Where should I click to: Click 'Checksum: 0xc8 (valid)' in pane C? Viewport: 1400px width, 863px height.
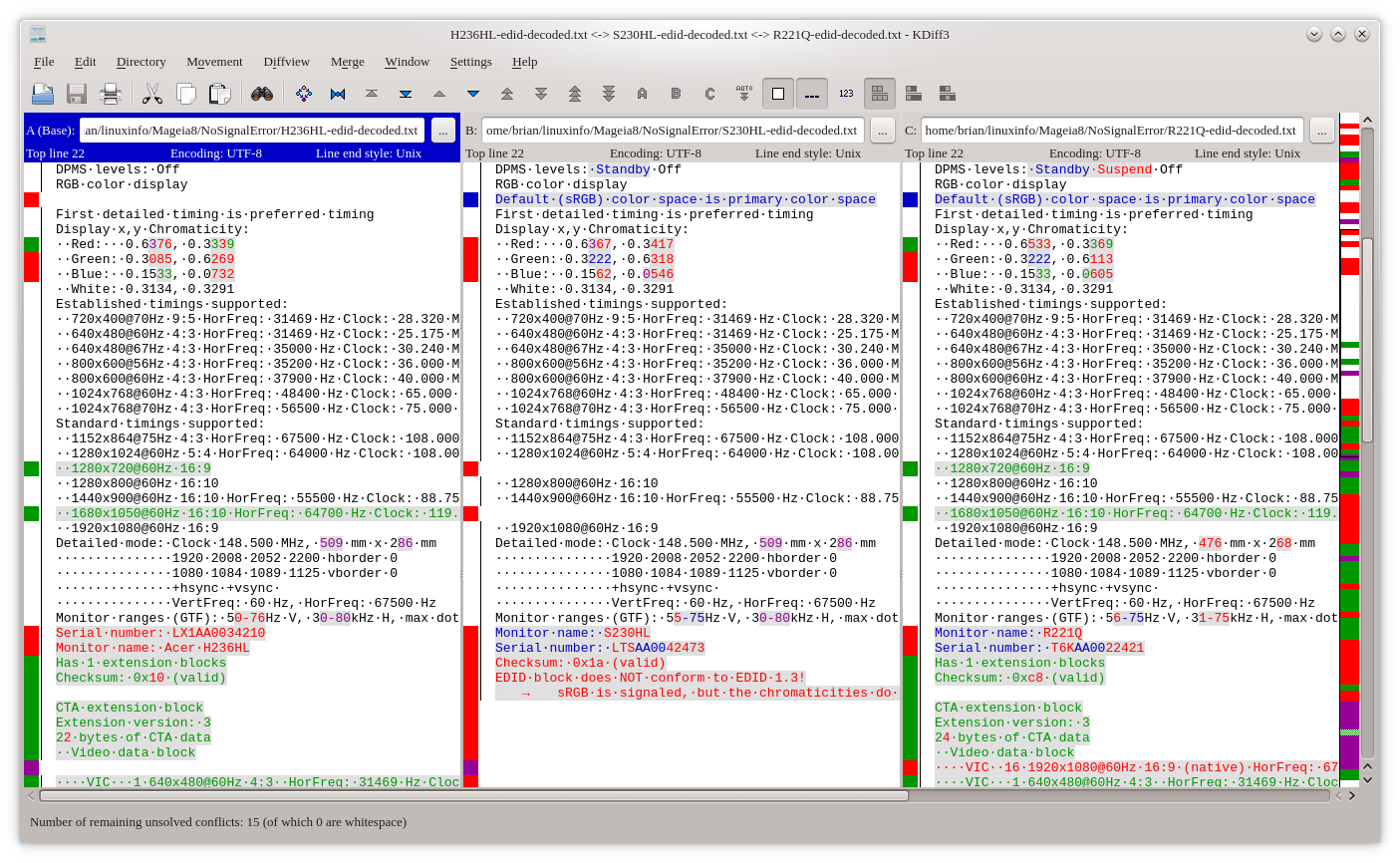coord(1019,678)
